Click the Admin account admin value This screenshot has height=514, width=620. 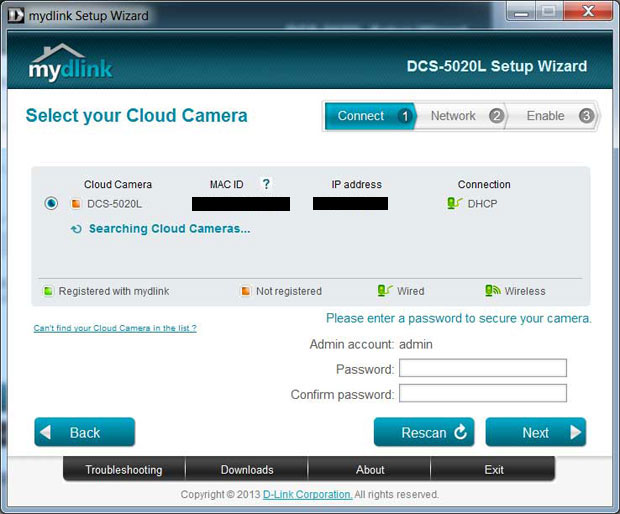click(x=416, y=344)
